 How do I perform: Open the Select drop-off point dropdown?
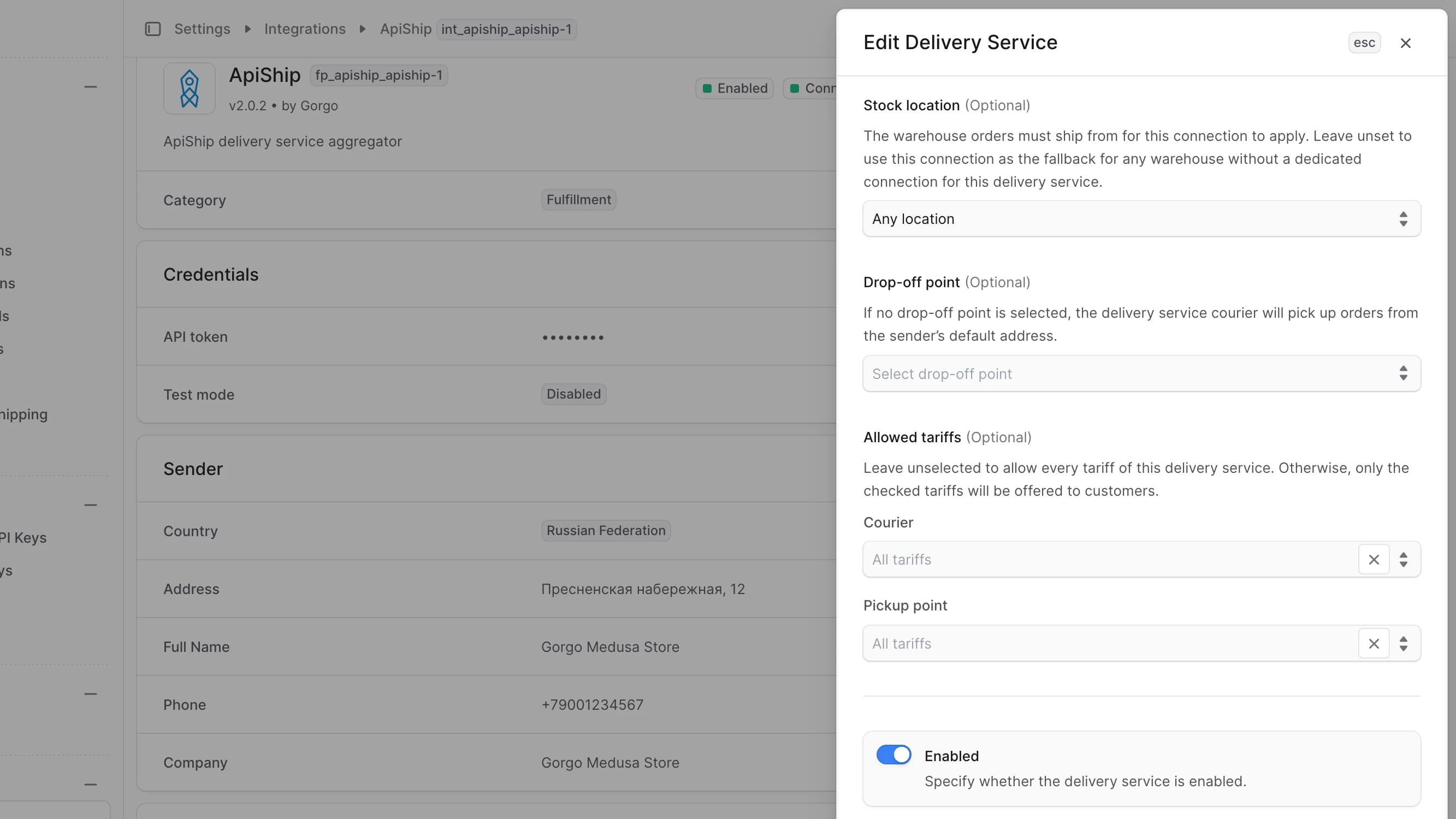tap(1141, 373)
